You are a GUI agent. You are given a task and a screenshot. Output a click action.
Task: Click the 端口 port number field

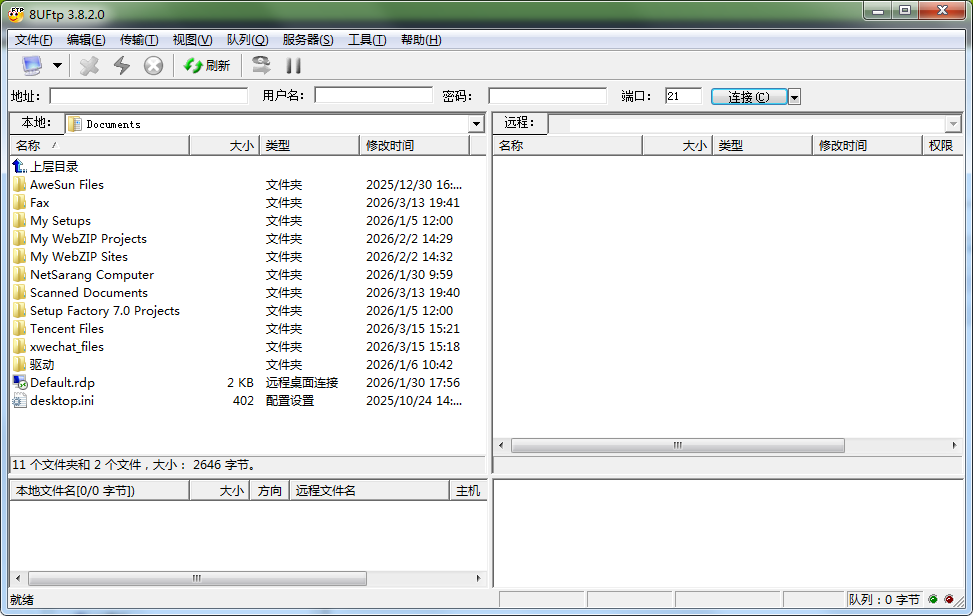click(x=683, y=96)
